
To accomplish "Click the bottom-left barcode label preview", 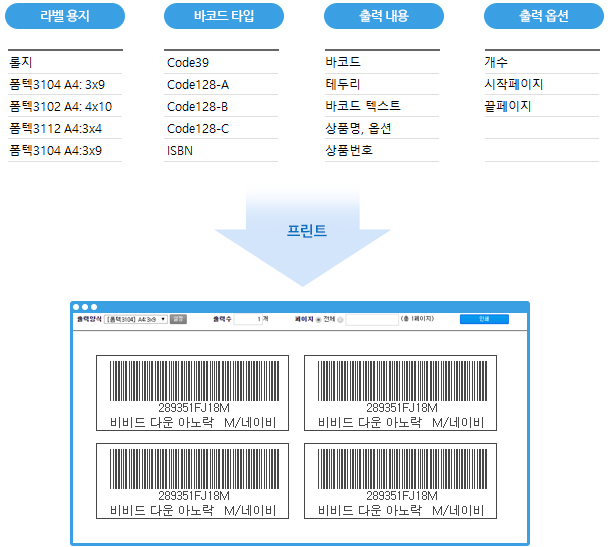I will 192,481.
